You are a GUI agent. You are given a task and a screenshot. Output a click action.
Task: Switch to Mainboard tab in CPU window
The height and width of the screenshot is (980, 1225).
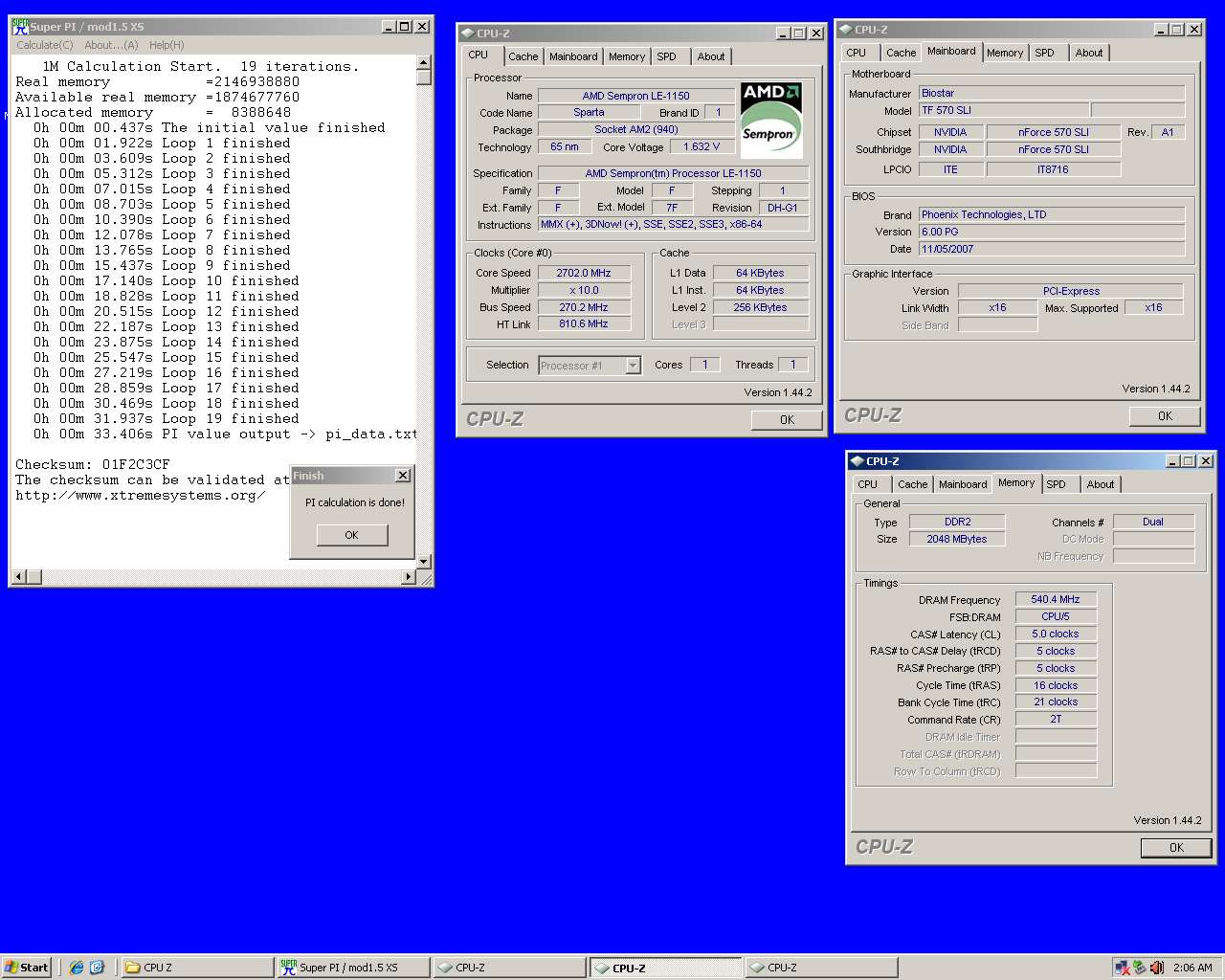coord(573,56)
